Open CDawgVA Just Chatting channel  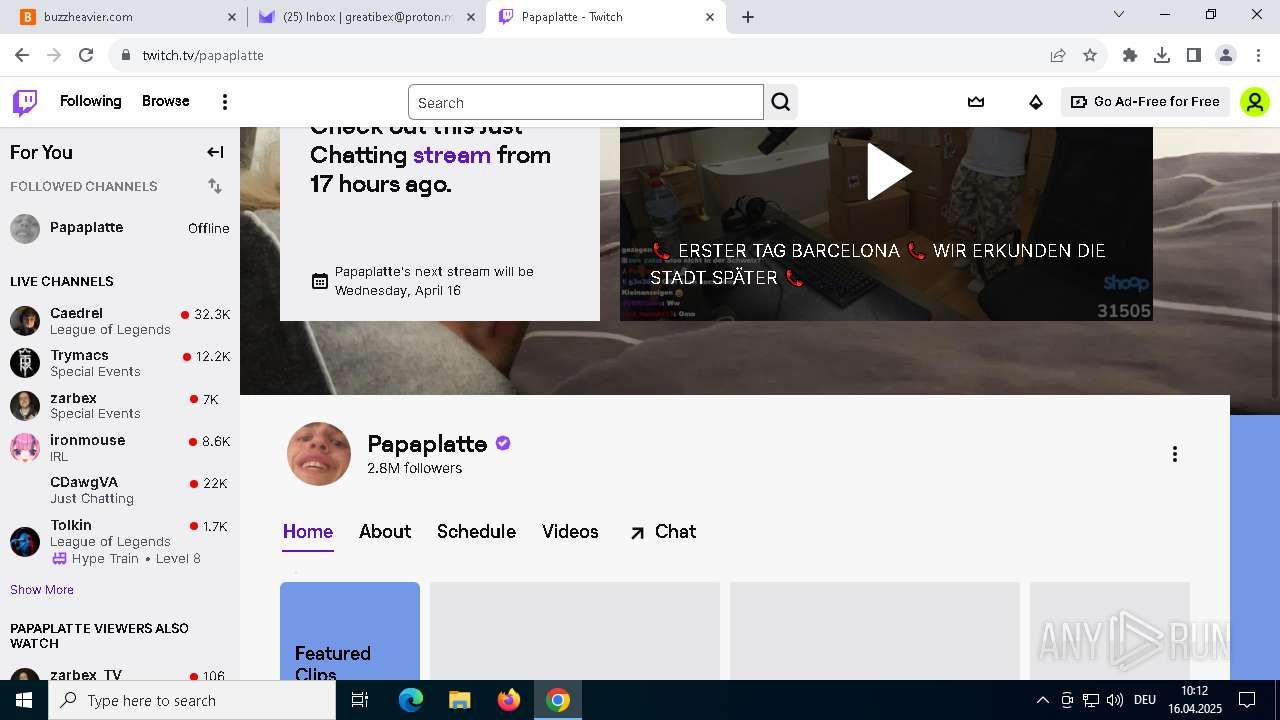(x=120, y=490)
